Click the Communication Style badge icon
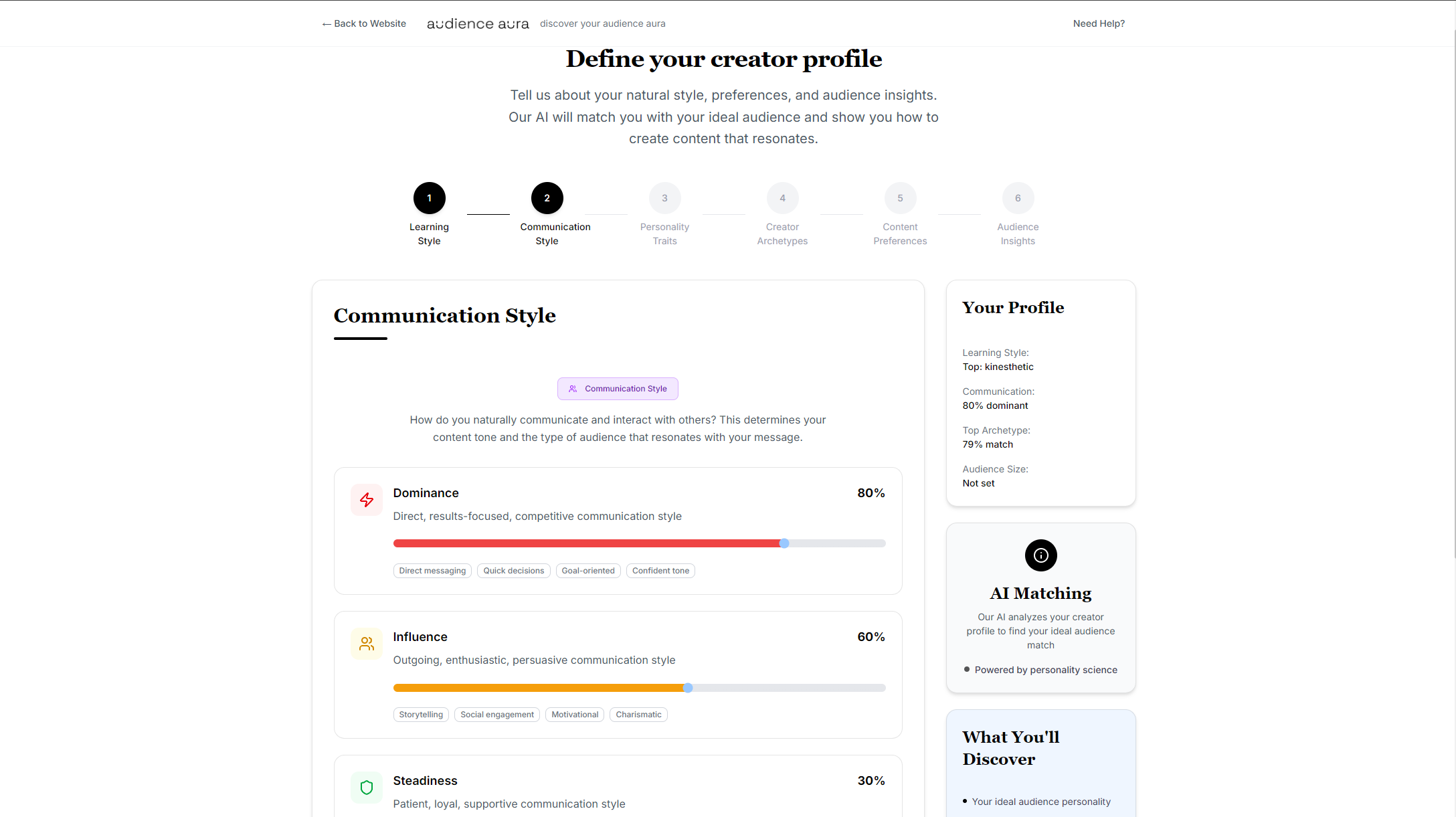Image resolution: width=1456 pixels, height=817 pixels. click(x=573, y=389)
